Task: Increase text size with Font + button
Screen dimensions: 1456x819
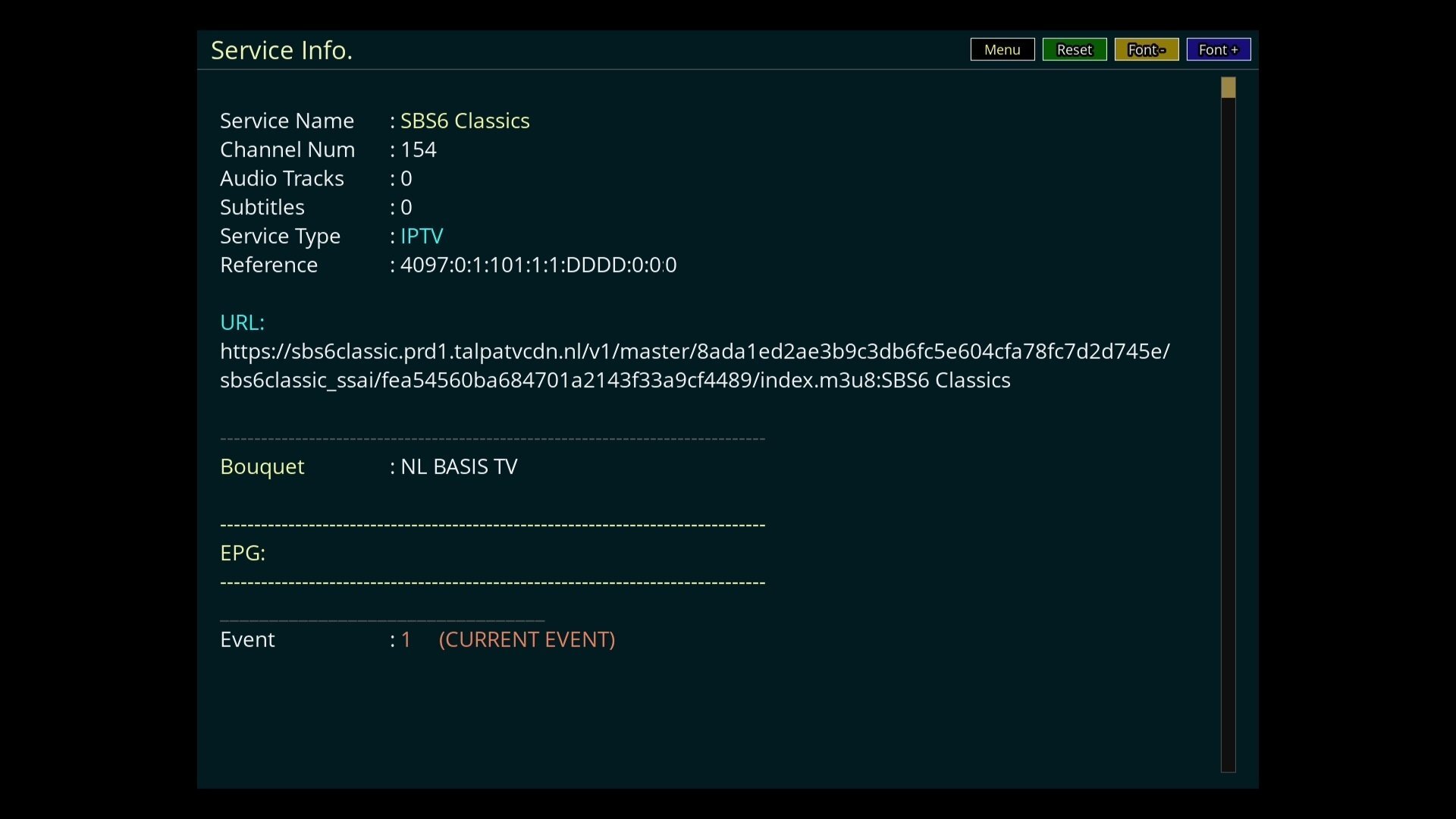Action: tap(1218, 50)
